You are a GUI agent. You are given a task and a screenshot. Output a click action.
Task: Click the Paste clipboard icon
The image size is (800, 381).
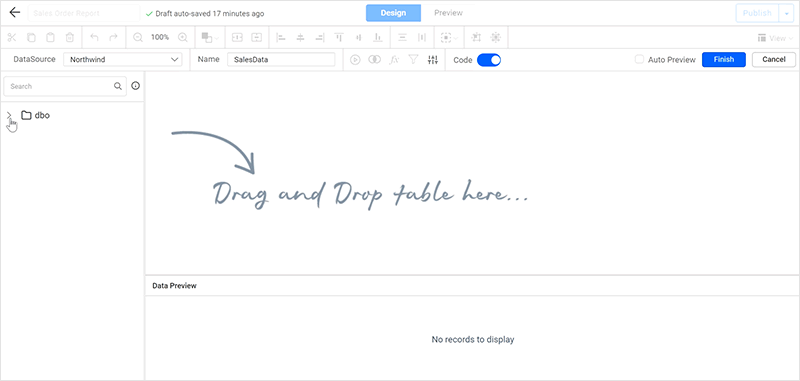(x=51, y=37)
